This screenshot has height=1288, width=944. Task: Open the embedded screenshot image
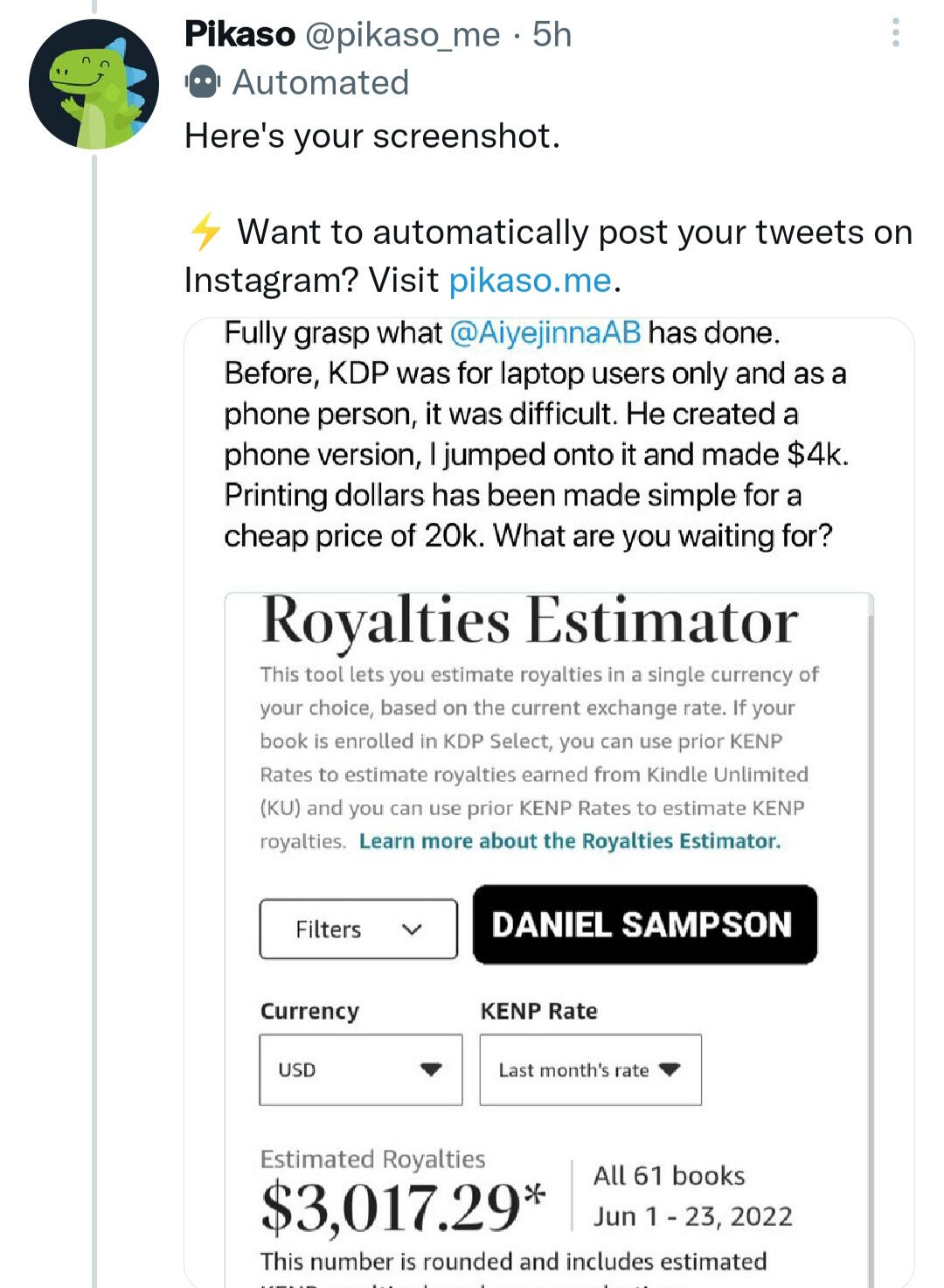549,802
